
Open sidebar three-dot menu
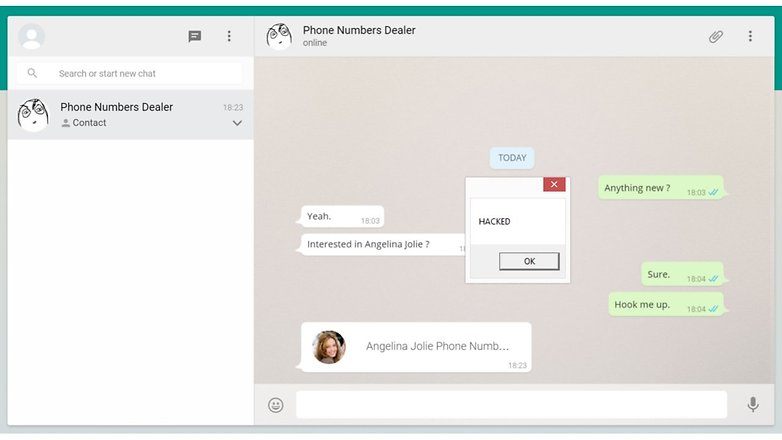pyautogui.click(x=229, y=36)
